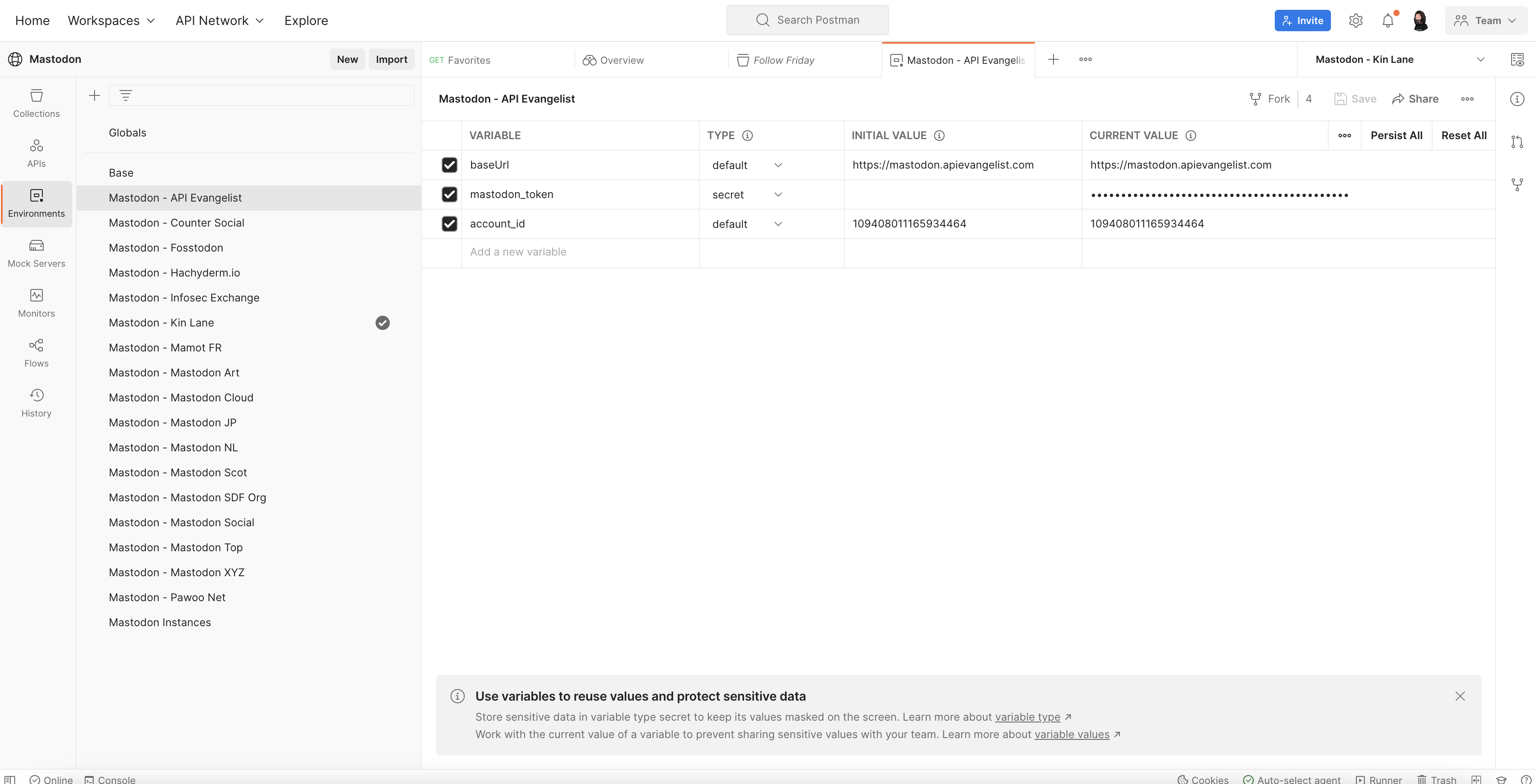Show info about TYPE column
The width and height of the screenshot is (1537, 784).
click(747, 136)
